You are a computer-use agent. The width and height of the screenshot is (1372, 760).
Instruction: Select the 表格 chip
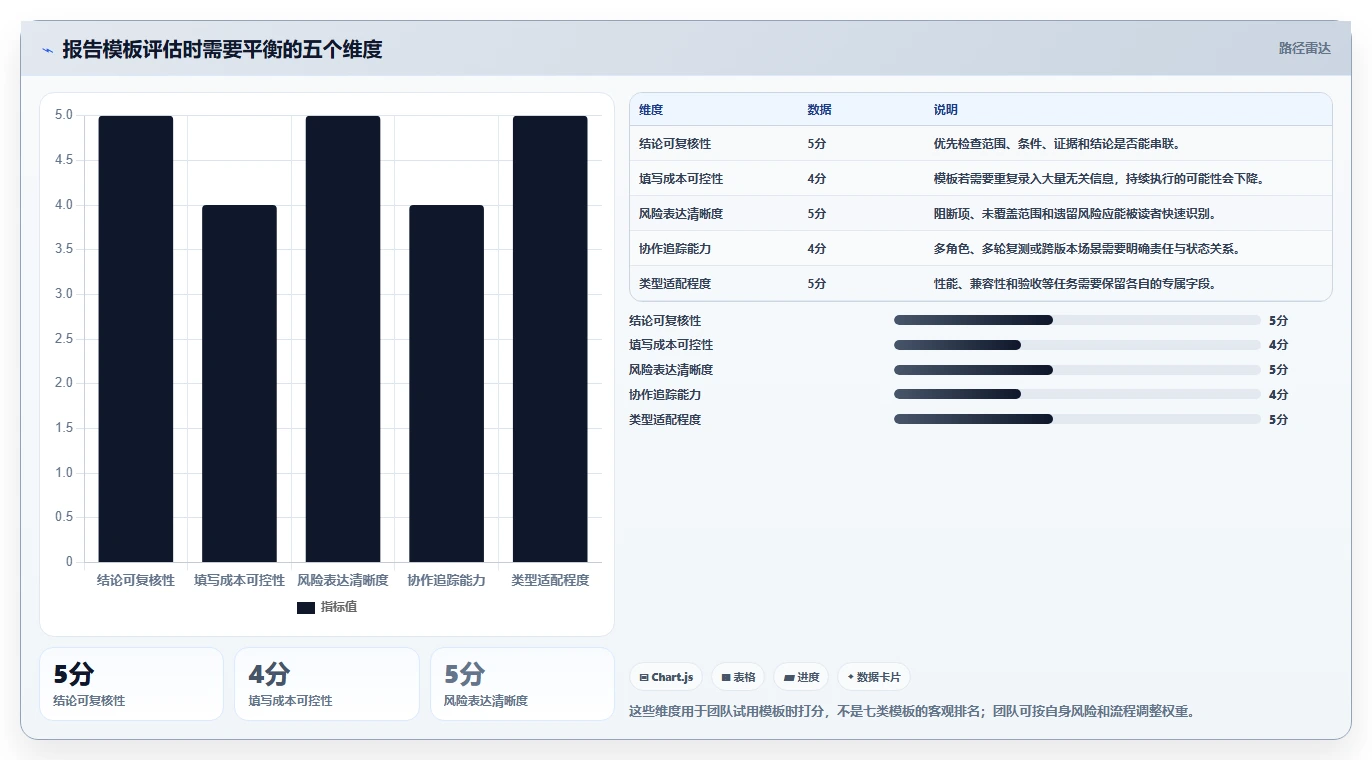click(738, 677)
